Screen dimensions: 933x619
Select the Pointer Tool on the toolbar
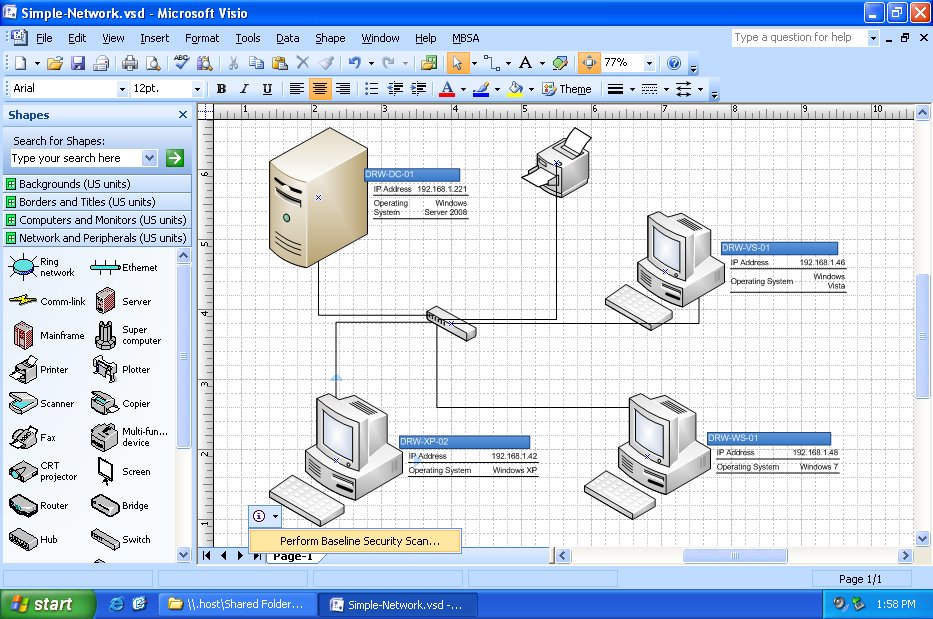(x=456, y=62)
